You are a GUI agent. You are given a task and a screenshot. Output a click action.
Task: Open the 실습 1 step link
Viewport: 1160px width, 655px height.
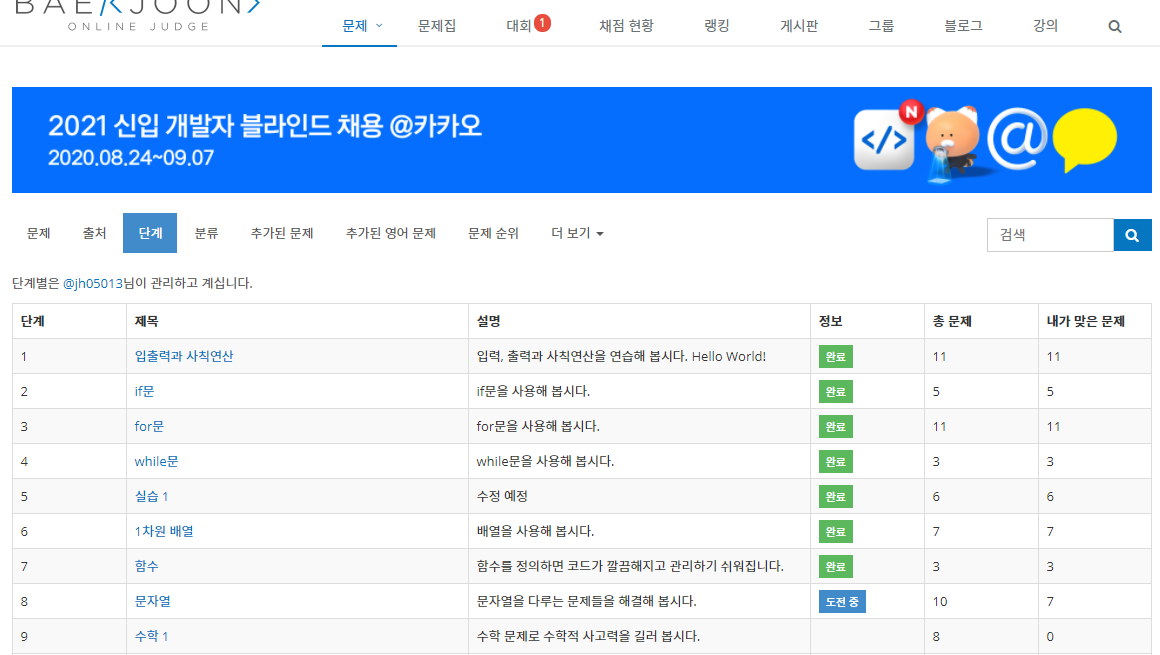(151, 497)
